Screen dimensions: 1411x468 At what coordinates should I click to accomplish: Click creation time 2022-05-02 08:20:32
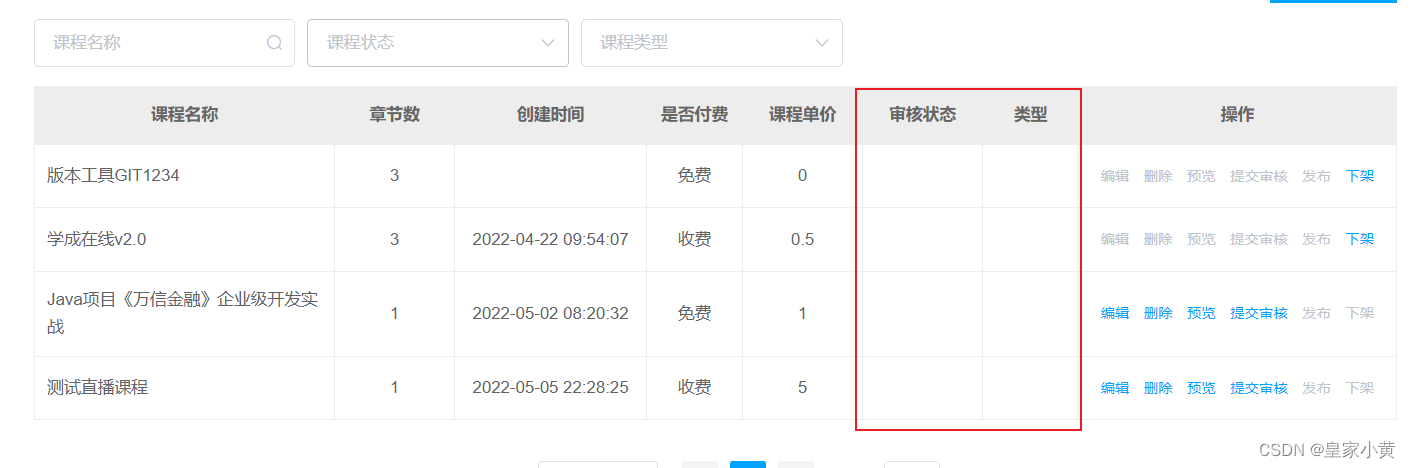tap(550, 313)
